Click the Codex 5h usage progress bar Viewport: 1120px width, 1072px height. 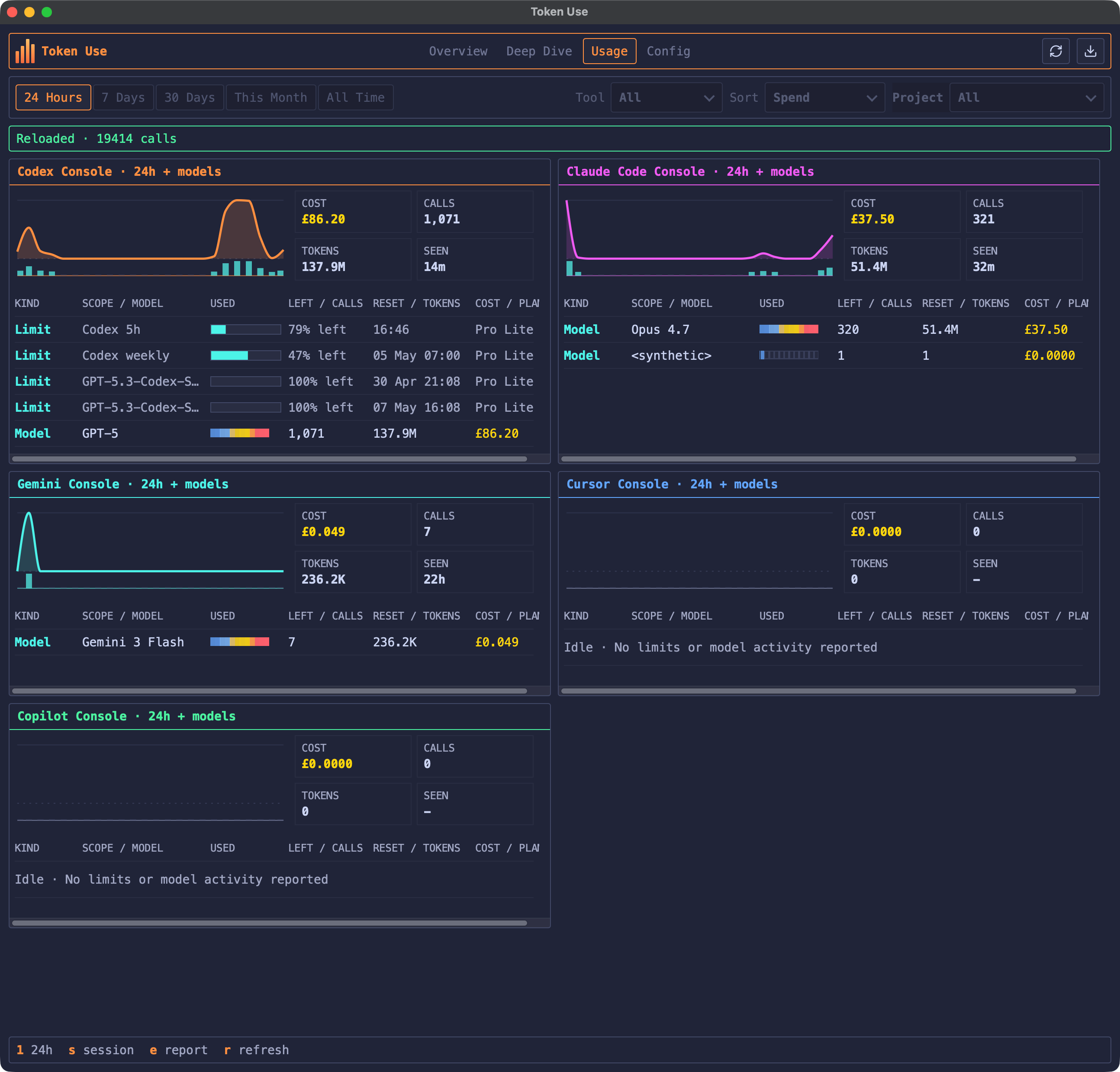click(x=245, y=330)
